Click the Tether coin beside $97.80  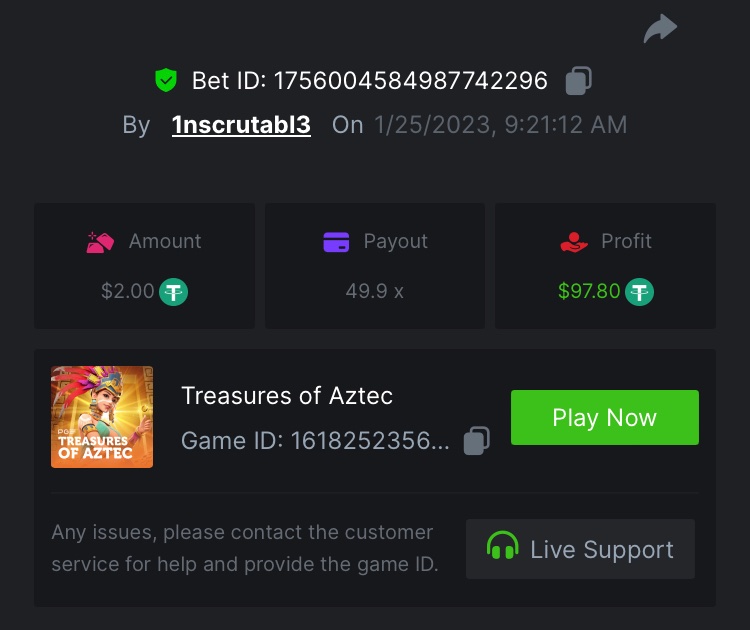pyautogui.click(x=640, y=292)
